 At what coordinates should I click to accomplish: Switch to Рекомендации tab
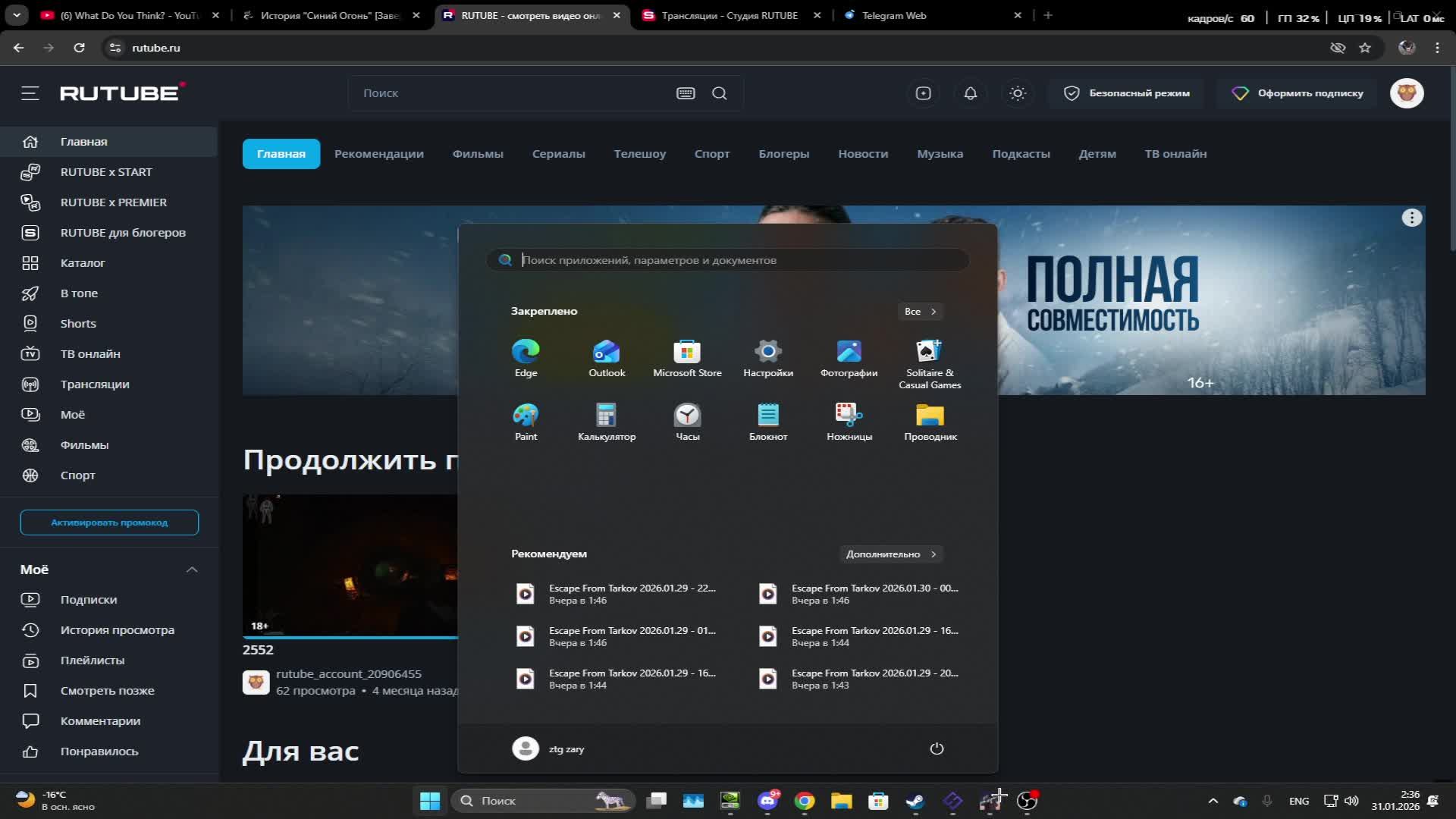[x=379, y=154]
